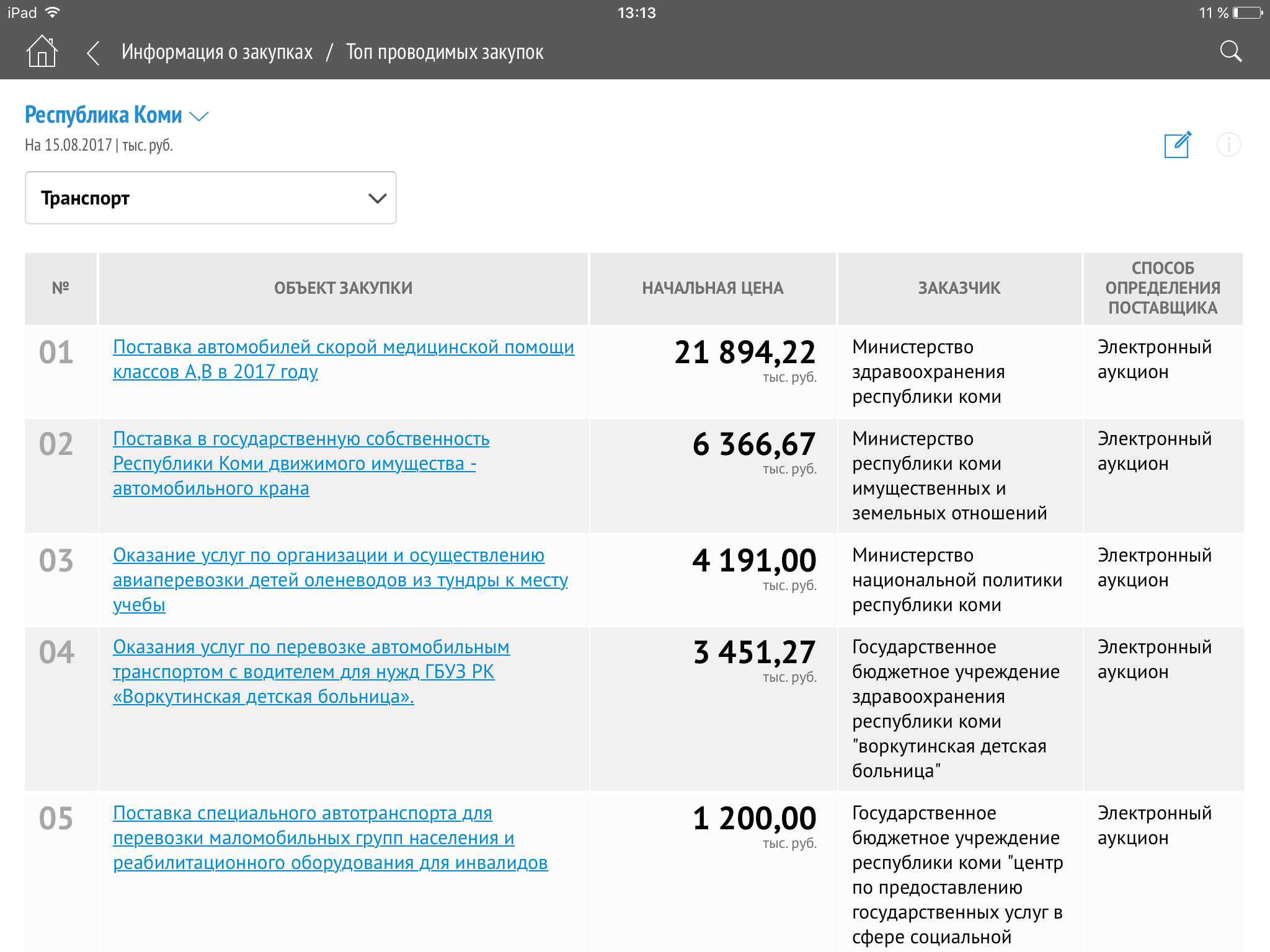Tap the НАЧАЛЬНАЯ ЦЕНА column header
This screenshot has width=1270, height=952.
click(x=713, y=288)
